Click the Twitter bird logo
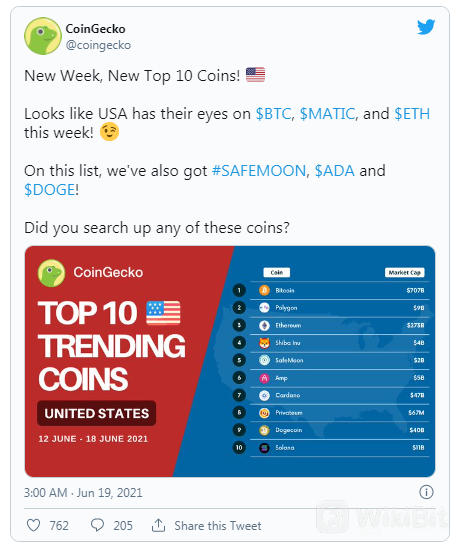Viewport: 461px width, 549px height. click(x=426, y=27)
